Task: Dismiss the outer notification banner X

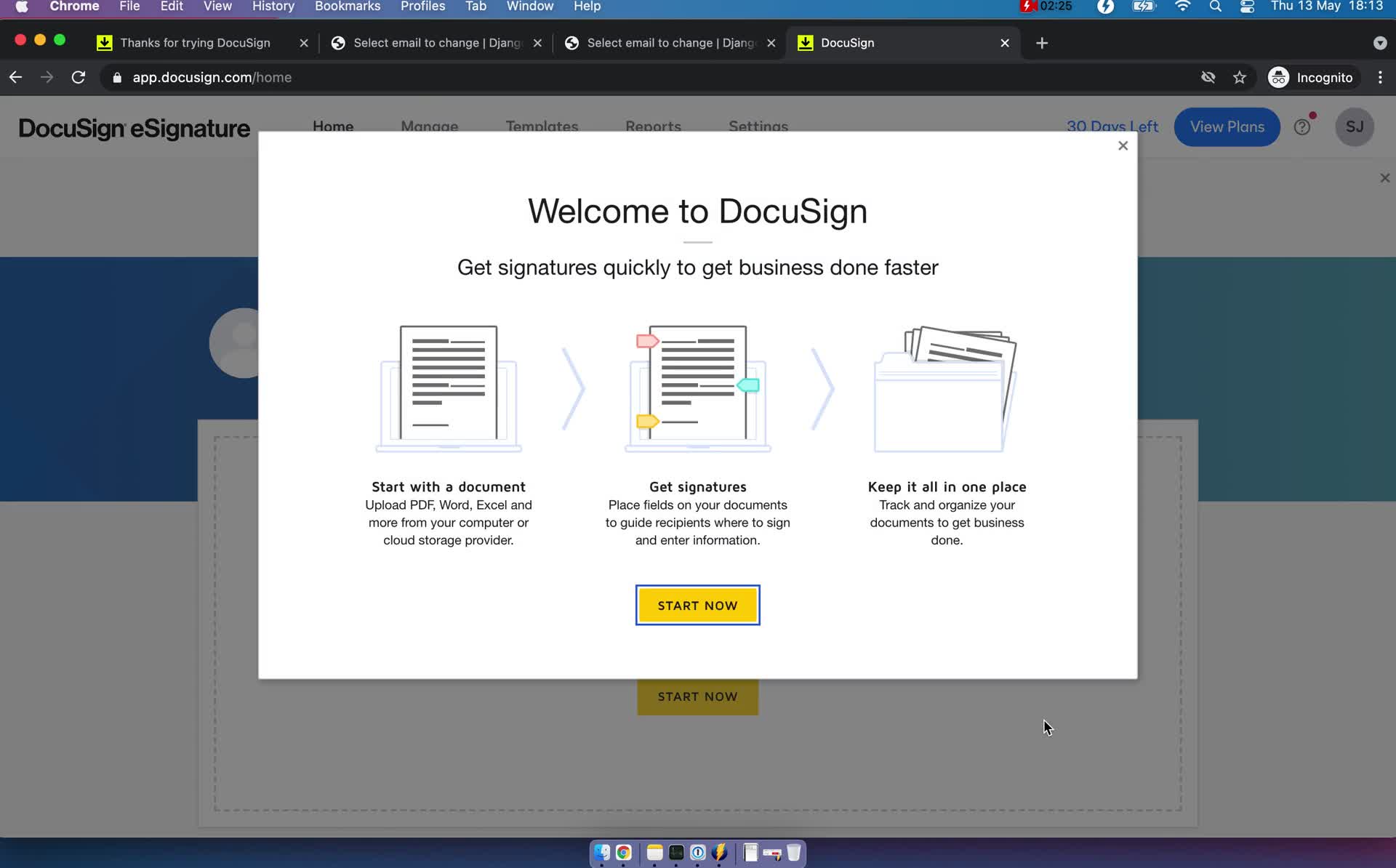Action: tap(1384, 178)
